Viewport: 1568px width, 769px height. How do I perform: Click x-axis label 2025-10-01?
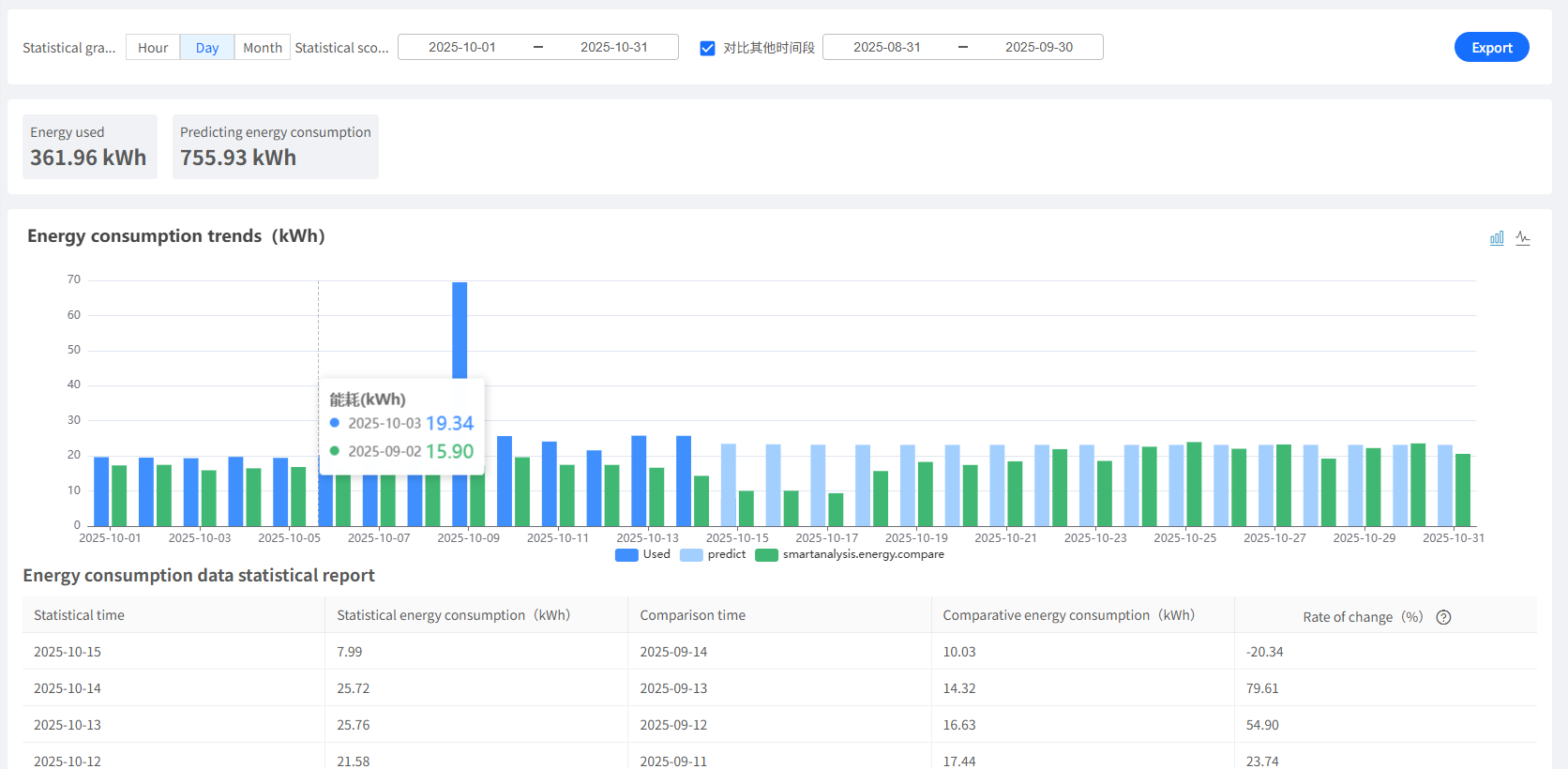[x=110, y=537]
